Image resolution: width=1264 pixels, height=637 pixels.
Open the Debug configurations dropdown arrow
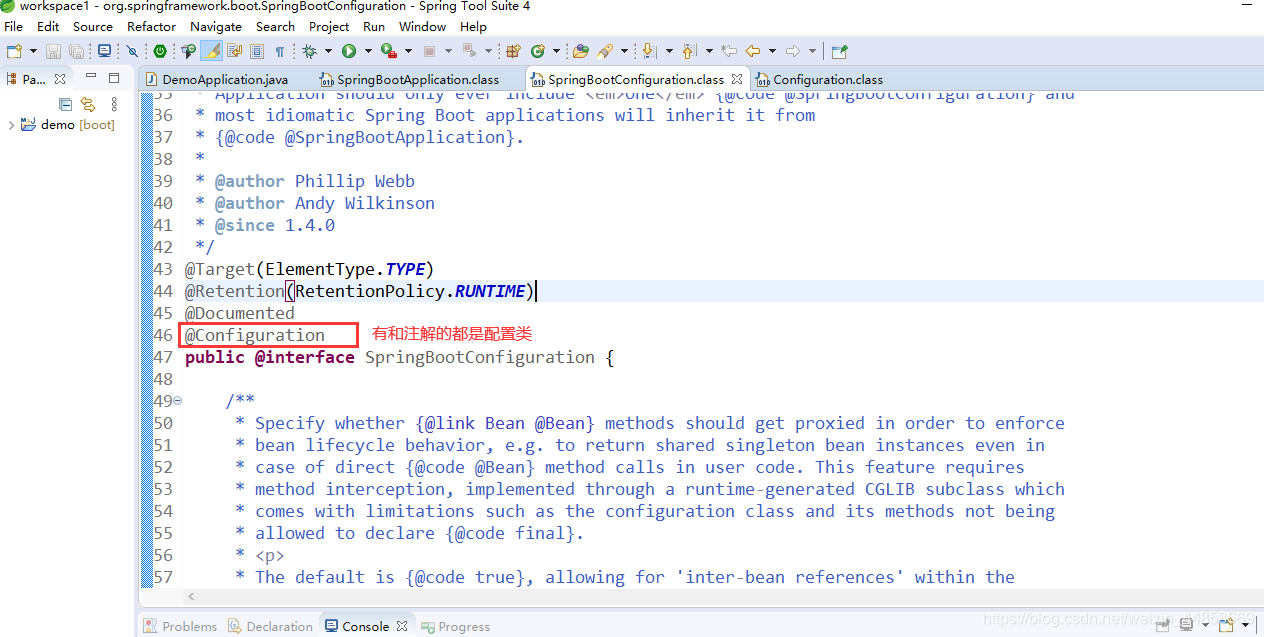[x=328, y=51]
